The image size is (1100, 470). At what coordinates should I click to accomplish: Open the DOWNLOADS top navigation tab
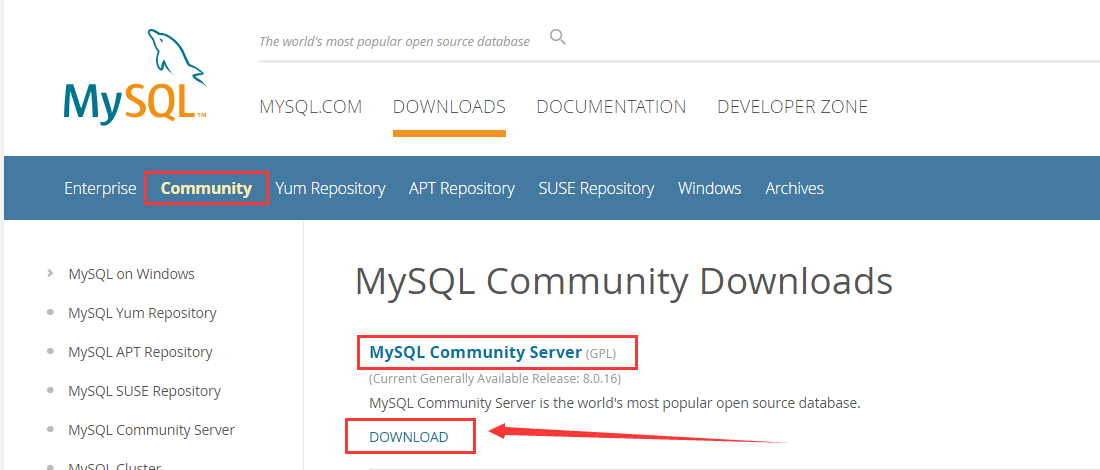click(x=449, y=107)
